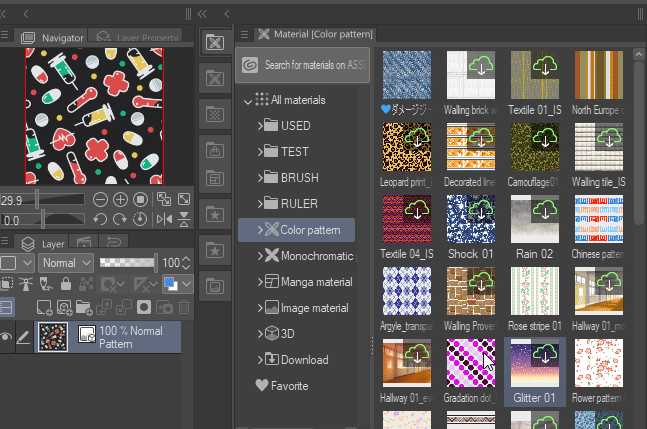Select the Color pattern category
Image resolution: width=647 pixels, height=429 pixels.
[x=296, y=230]
